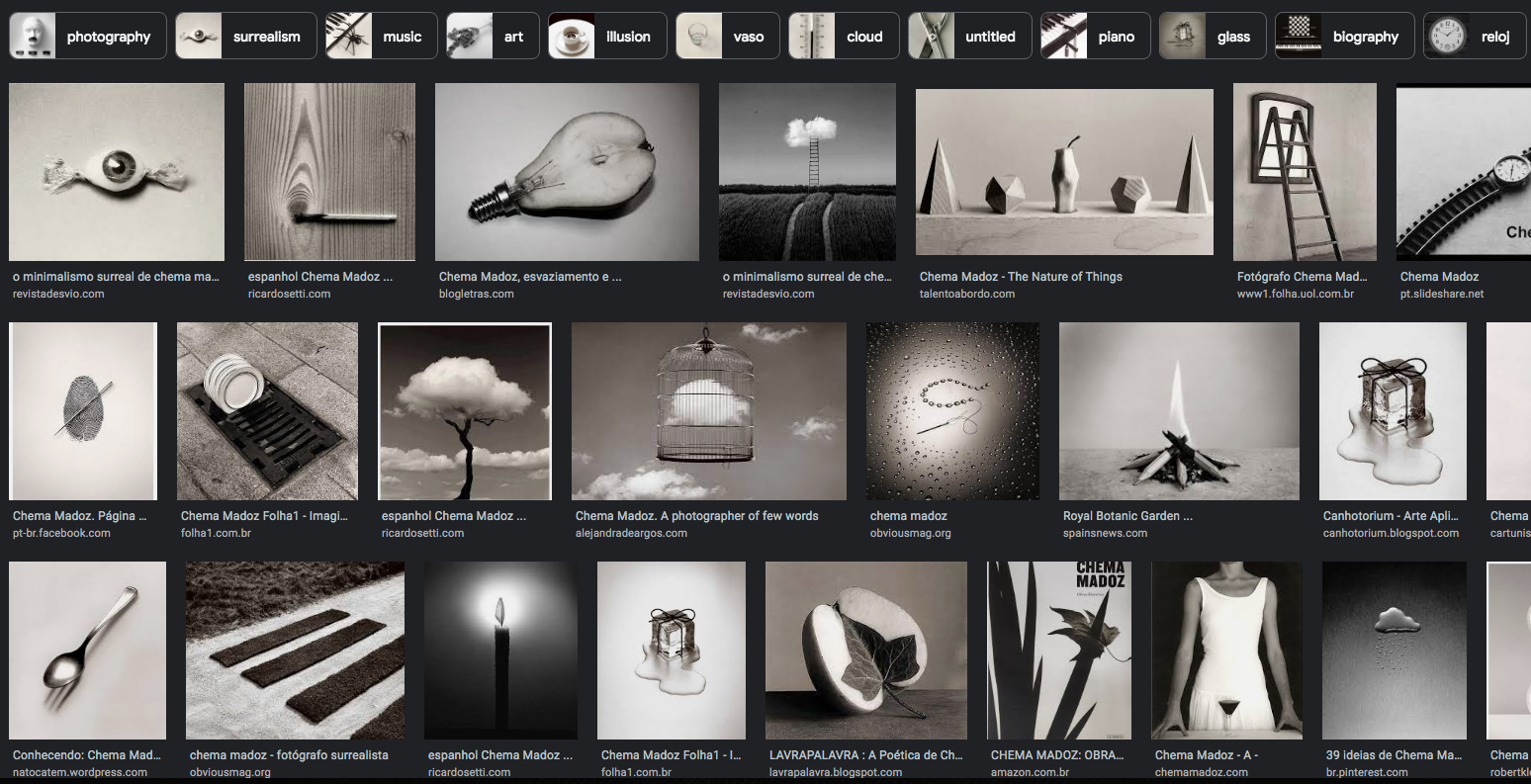Choose the untitled filter chip

click(x=969, y=37)
